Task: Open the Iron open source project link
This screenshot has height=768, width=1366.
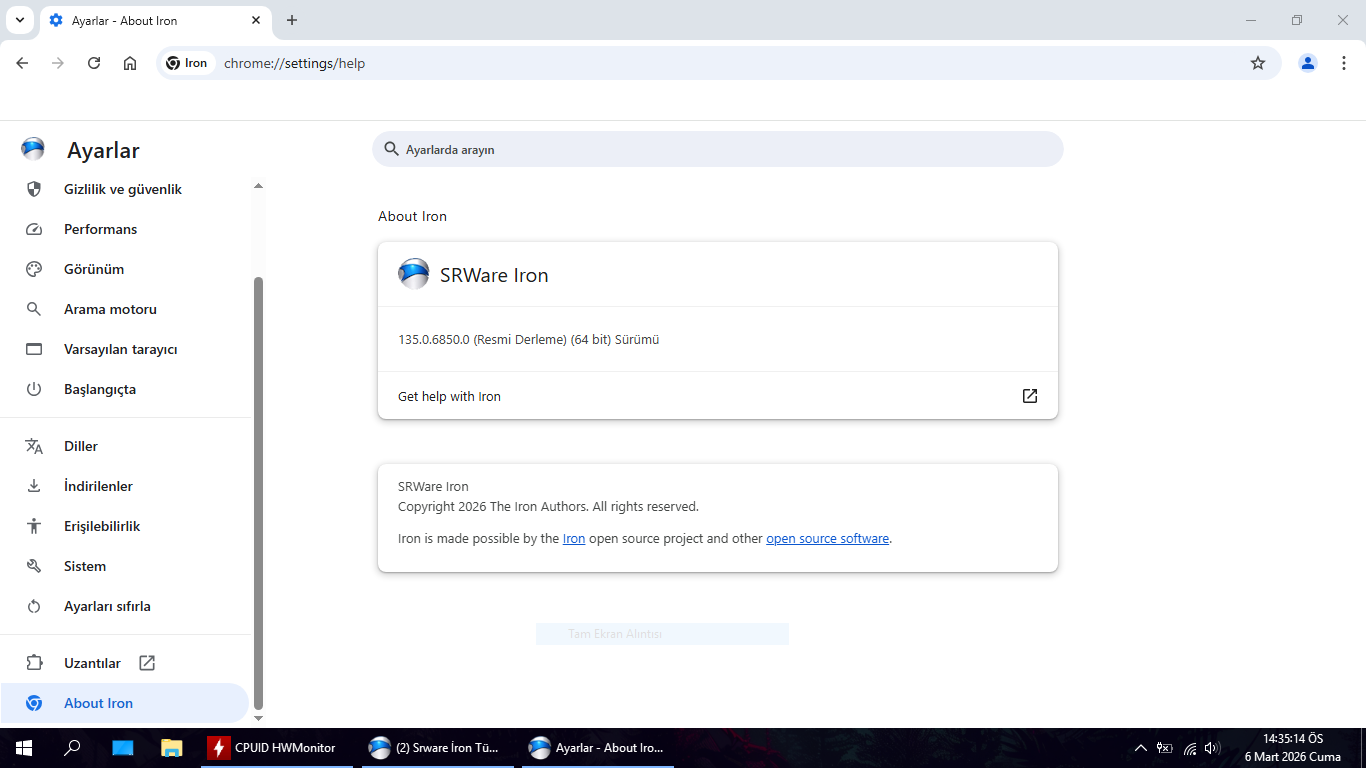Action: 574,538
